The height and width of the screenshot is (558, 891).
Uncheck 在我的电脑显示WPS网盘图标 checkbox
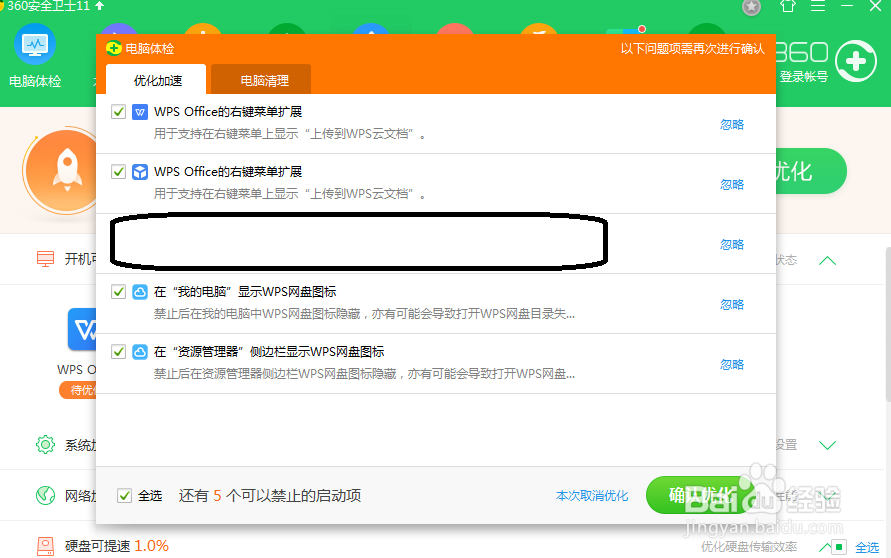click(118, 292)
